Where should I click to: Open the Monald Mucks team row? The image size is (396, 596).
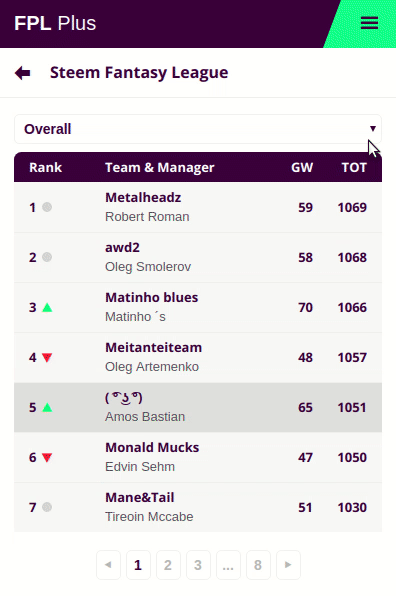pos(198,457)
